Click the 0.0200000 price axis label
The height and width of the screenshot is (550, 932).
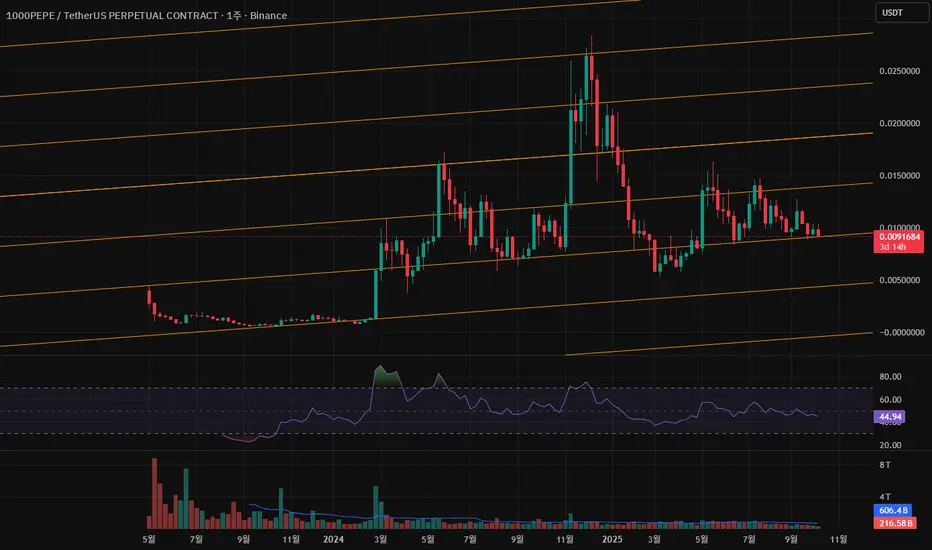click(899, 124)
